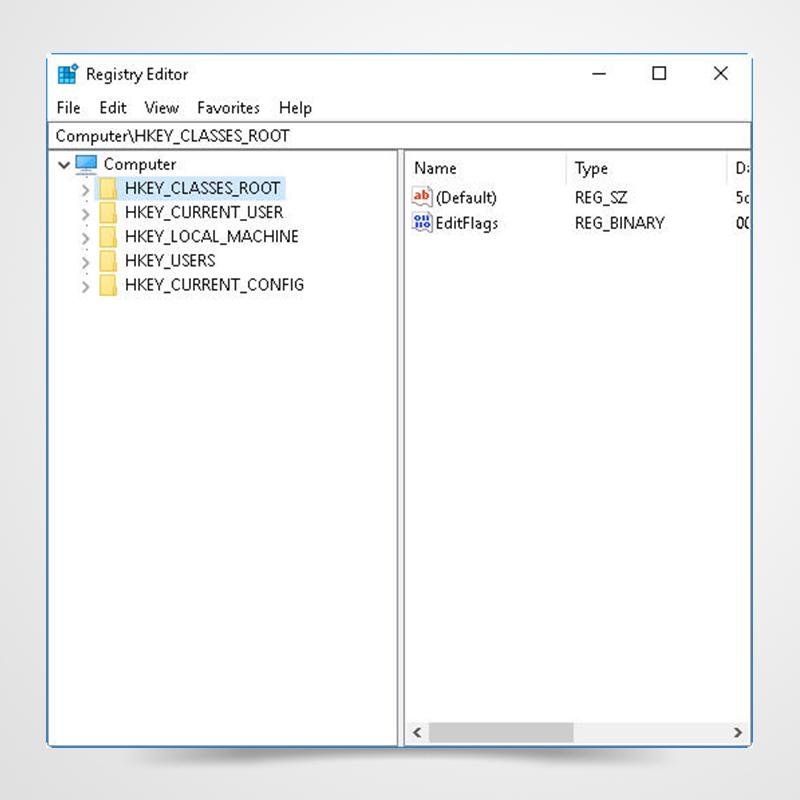Screen dimensions: 800x800
Task: Open the Favorites menu
Action: pos(228,108)
